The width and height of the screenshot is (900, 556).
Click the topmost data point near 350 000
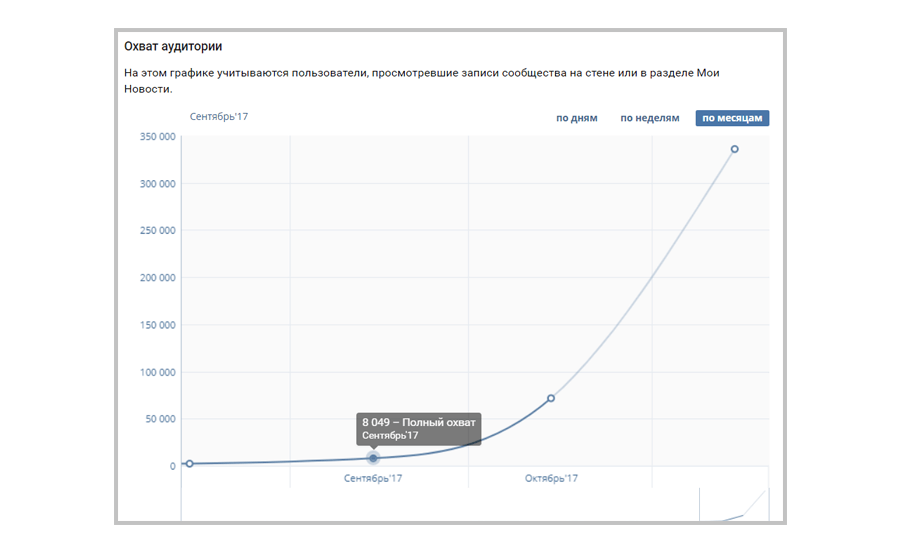(734, 149)
